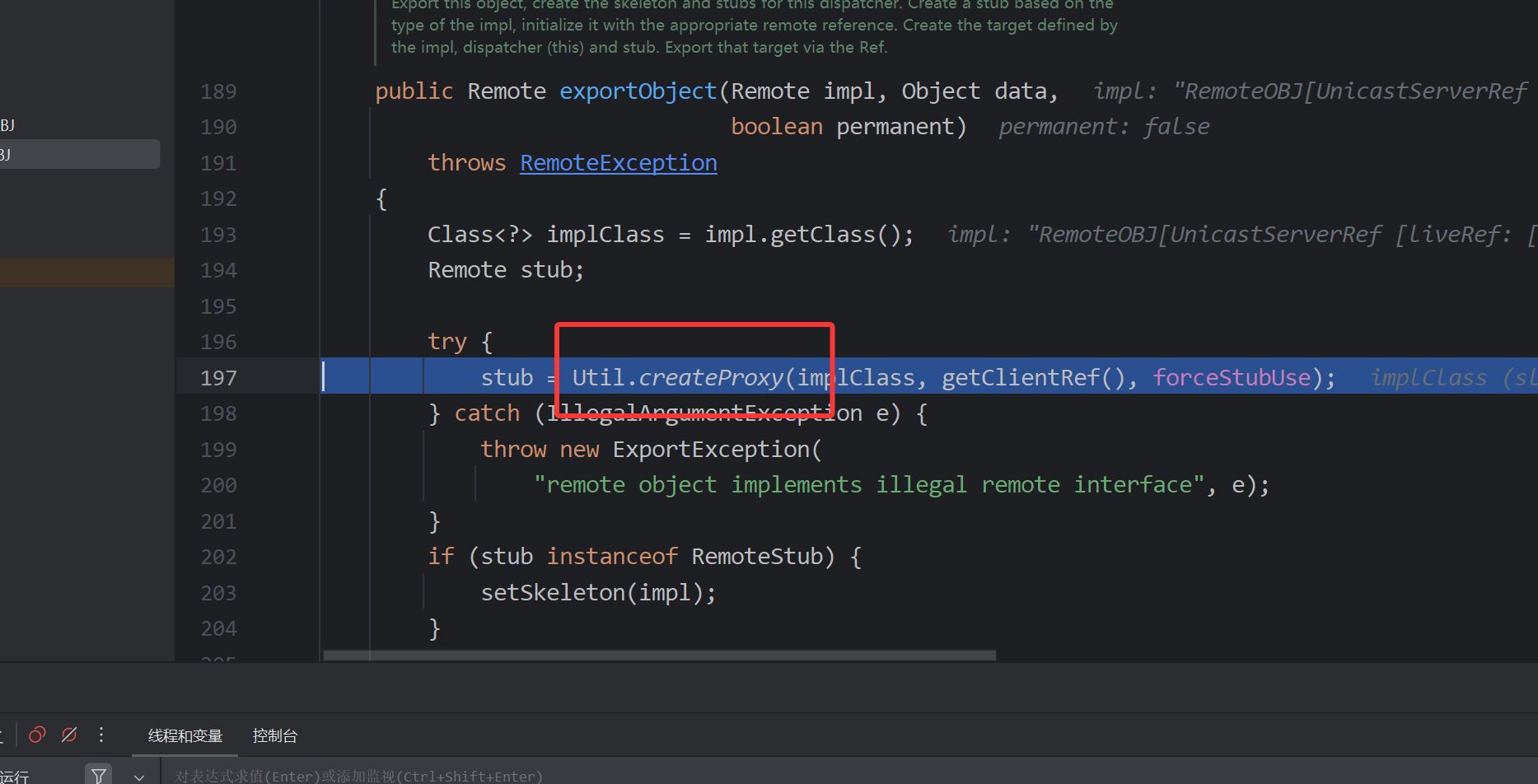
Task: Switch to the 控制台 tab
Action: pyautogui.click(x=274, y=735)
